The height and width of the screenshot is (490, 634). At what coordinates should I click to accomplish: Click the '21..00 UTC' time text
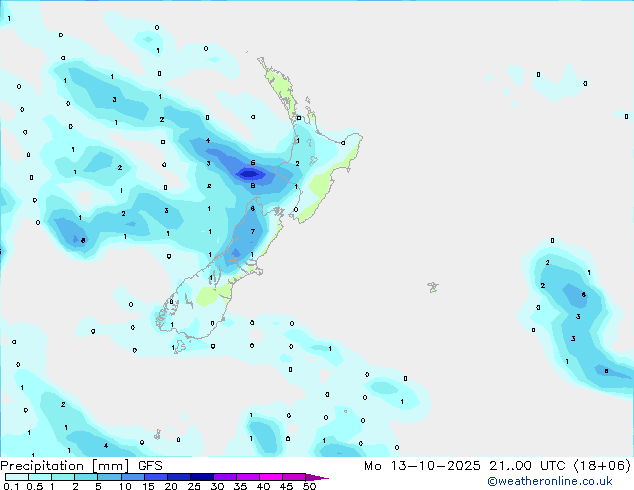(x=527, y=466)
